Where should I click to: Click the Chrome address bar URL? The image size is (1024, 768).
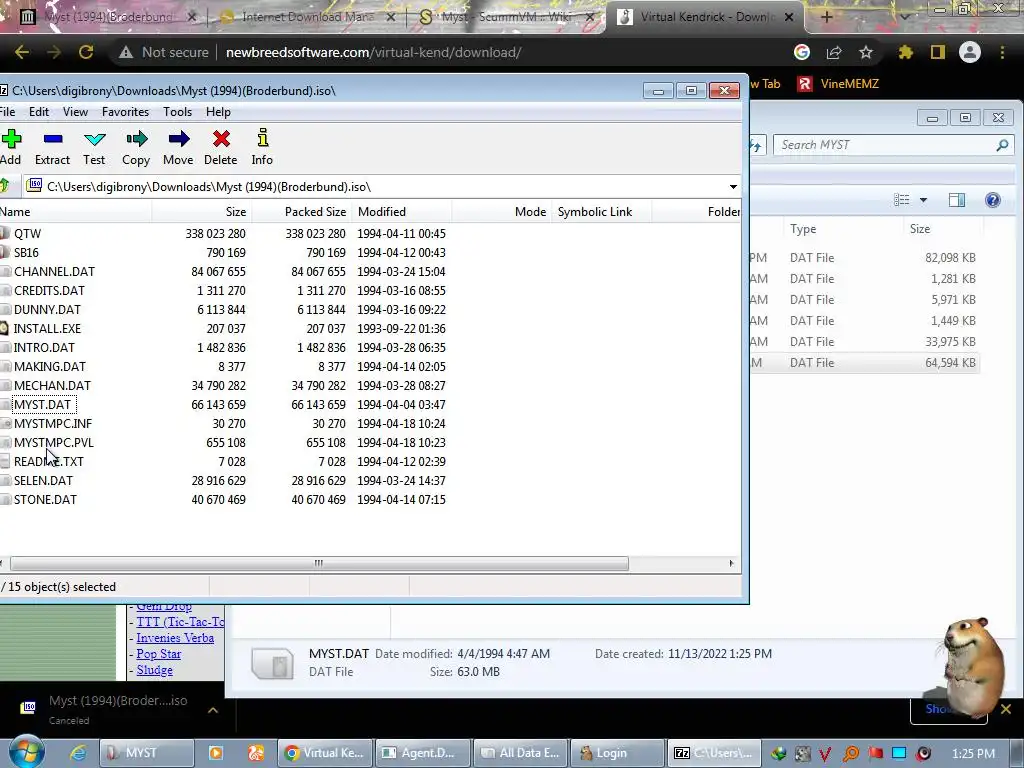click(374, 52)
